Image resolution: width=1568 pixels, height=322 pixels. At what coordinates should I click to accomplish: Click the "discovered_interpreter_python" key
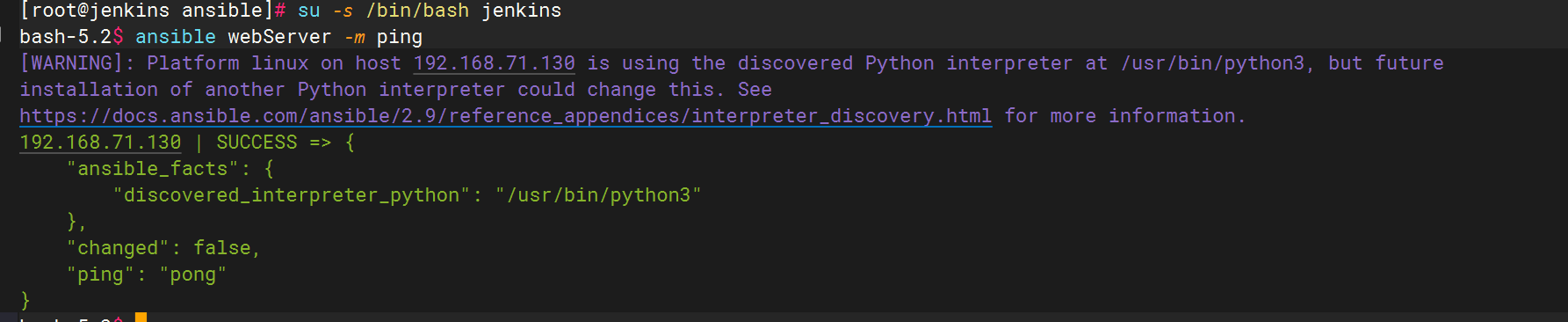pos(292,195)
